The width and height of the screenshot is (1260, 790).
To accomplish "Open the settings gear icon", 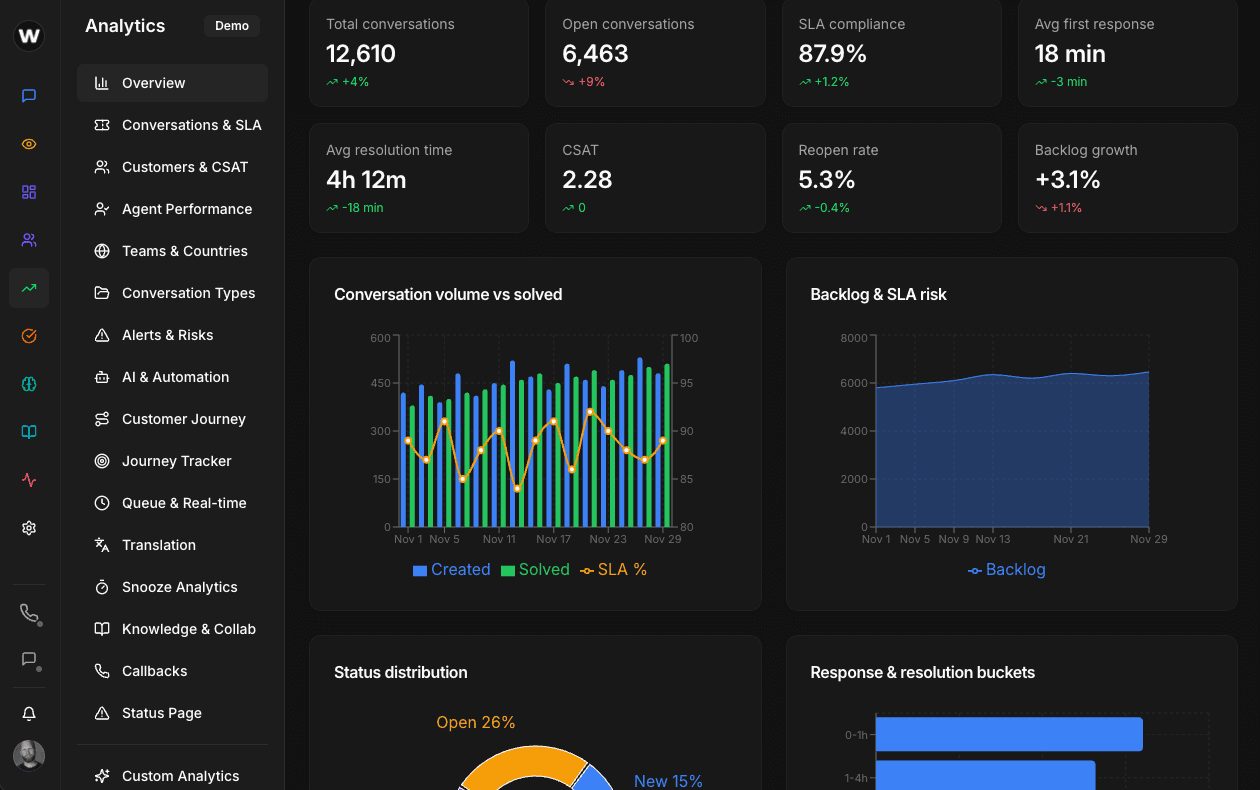I will coord(29,528).
